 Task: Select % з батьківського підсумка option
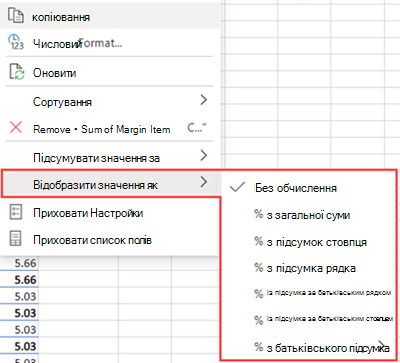coord(308,347)
